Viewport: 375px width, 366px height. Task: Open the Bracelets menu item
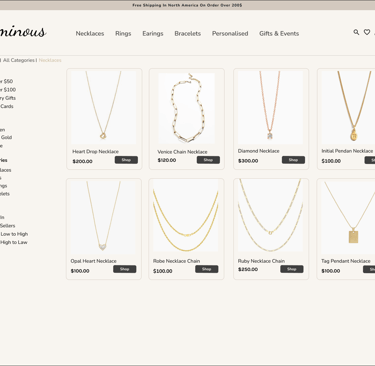[x=187, y=33]
